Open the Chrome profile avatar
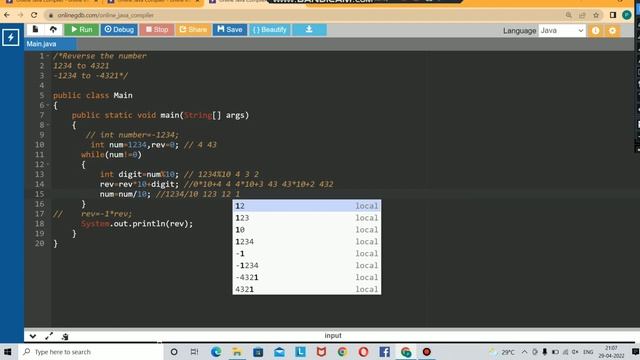Viewport: 640px width, 360px height. [x=627, y=15]
